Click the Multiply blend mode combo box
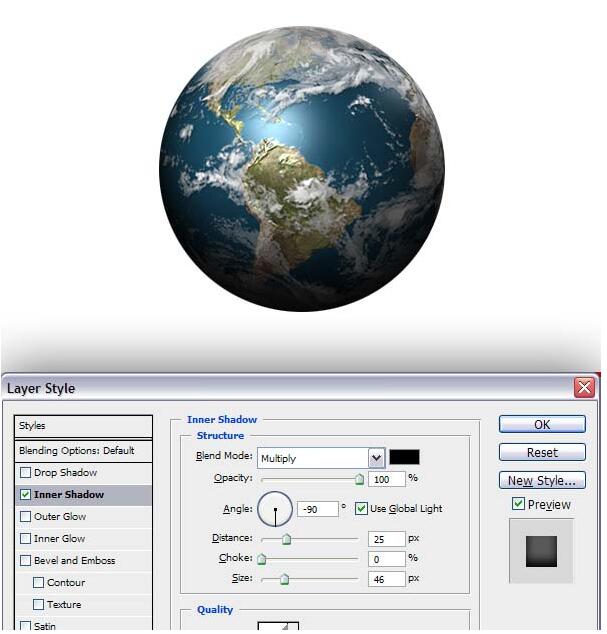This screenshot has width=607, height=634. (x=320, y=458)
